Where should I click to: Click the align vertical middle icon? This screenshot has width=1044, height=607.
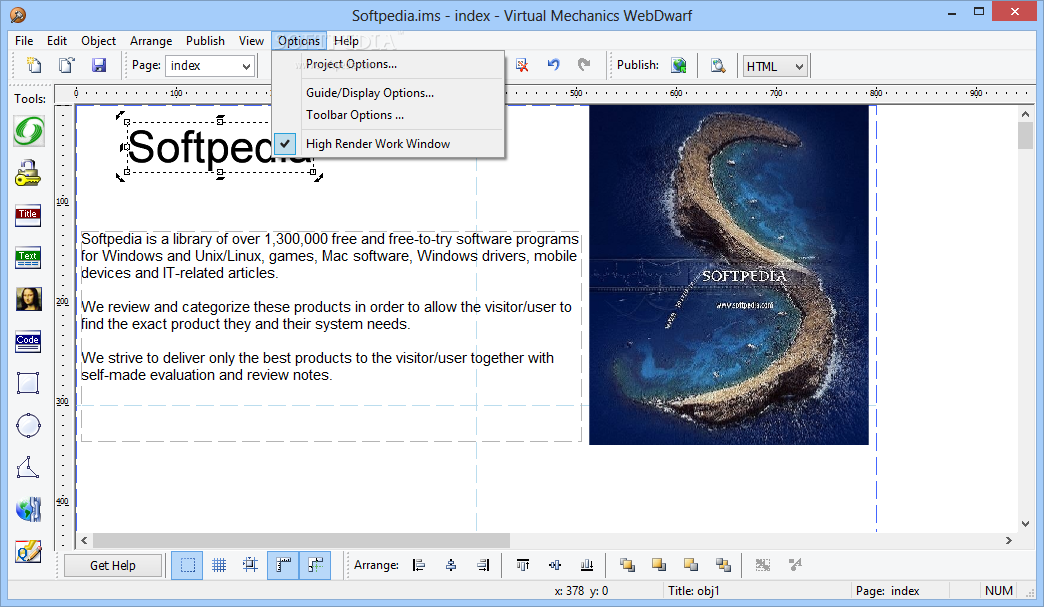click(555, 565)
